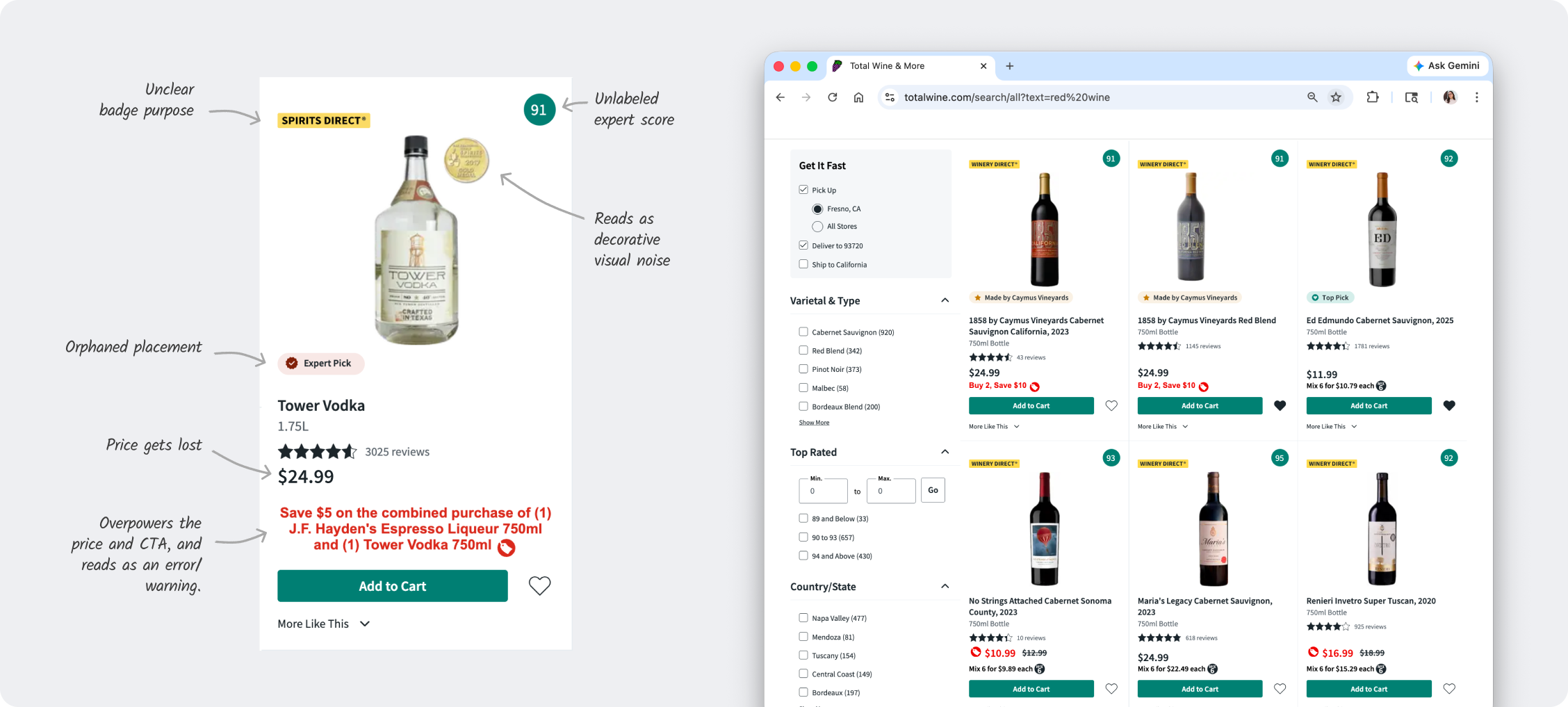Click Mix 6 info icon under Ed Edmundo
Screen dimensions: 1568x707
tap(1382, 386)
